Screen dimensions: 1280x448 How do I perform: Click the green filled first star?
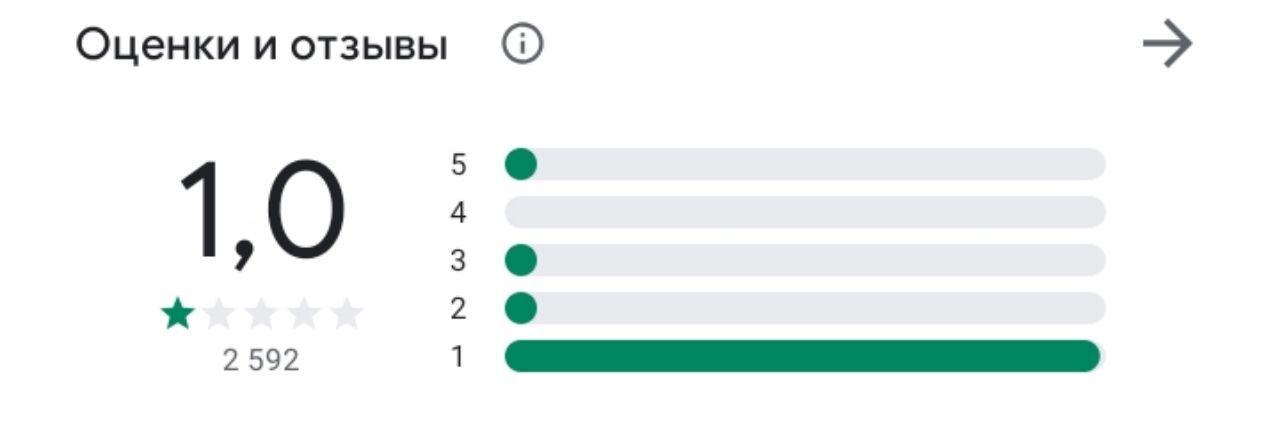(178, 315)
